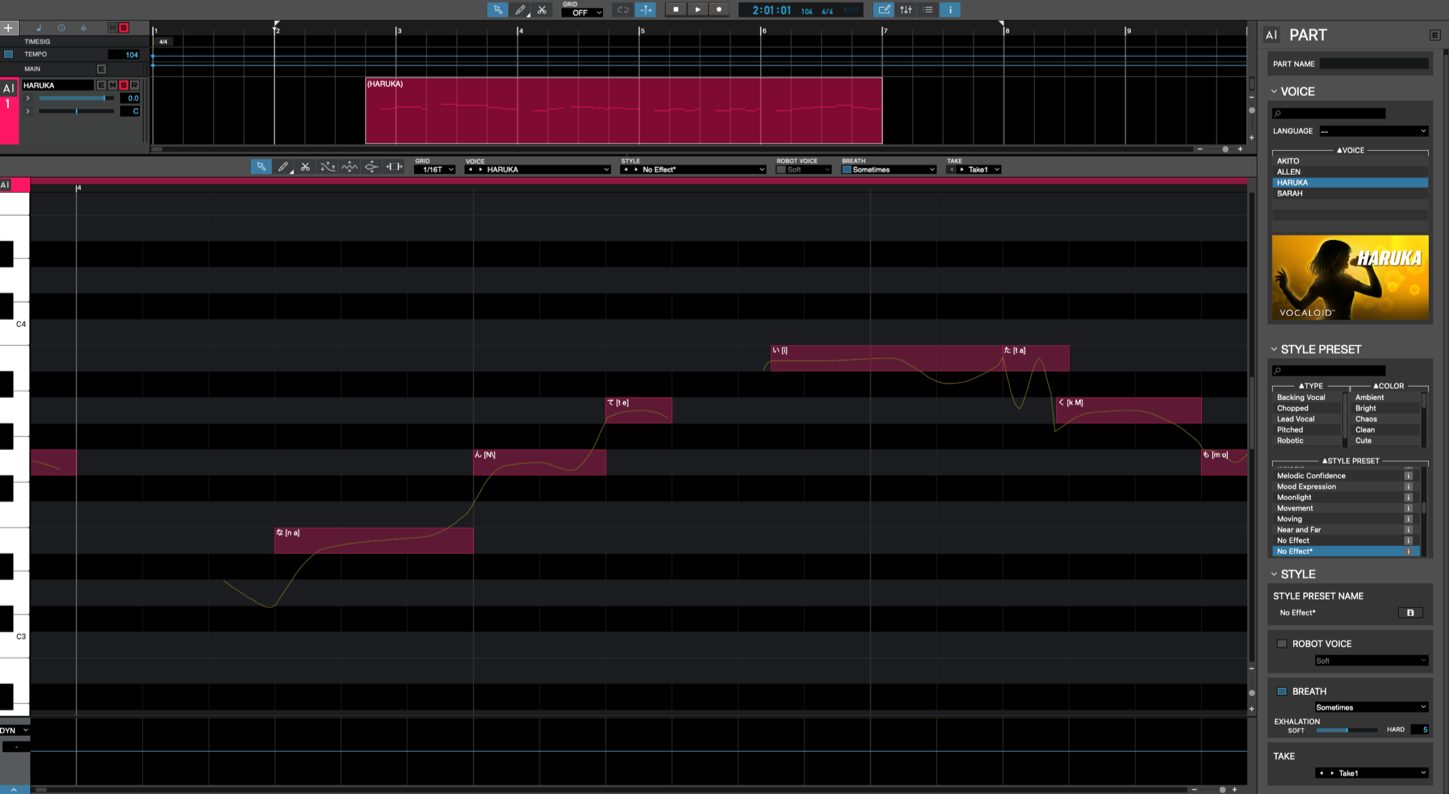Toggle Robot Voice checkbox in piano roll toolbar
This screenshot has height=794, width=1449.
(780, 170)
